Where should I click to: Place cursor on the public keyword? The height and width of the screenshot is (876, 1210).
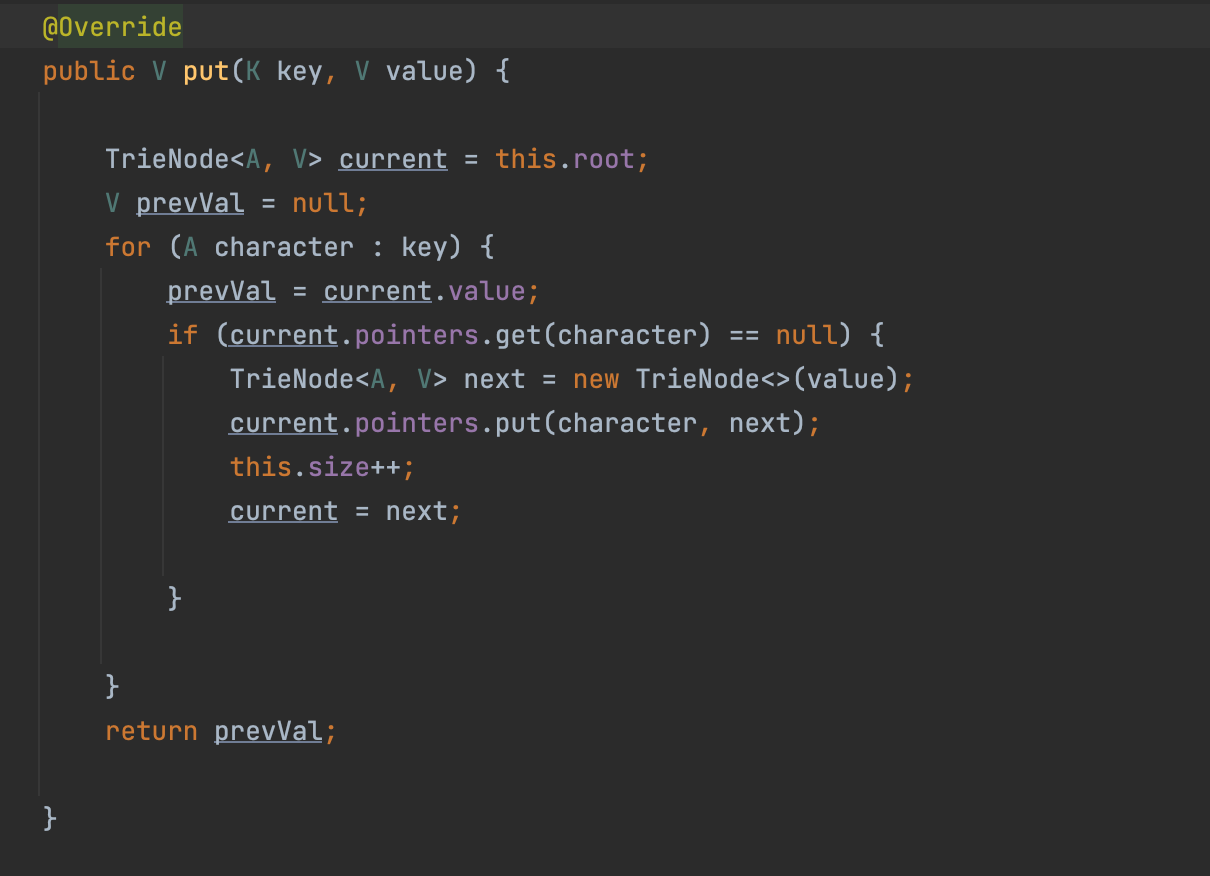pos(89,72)
